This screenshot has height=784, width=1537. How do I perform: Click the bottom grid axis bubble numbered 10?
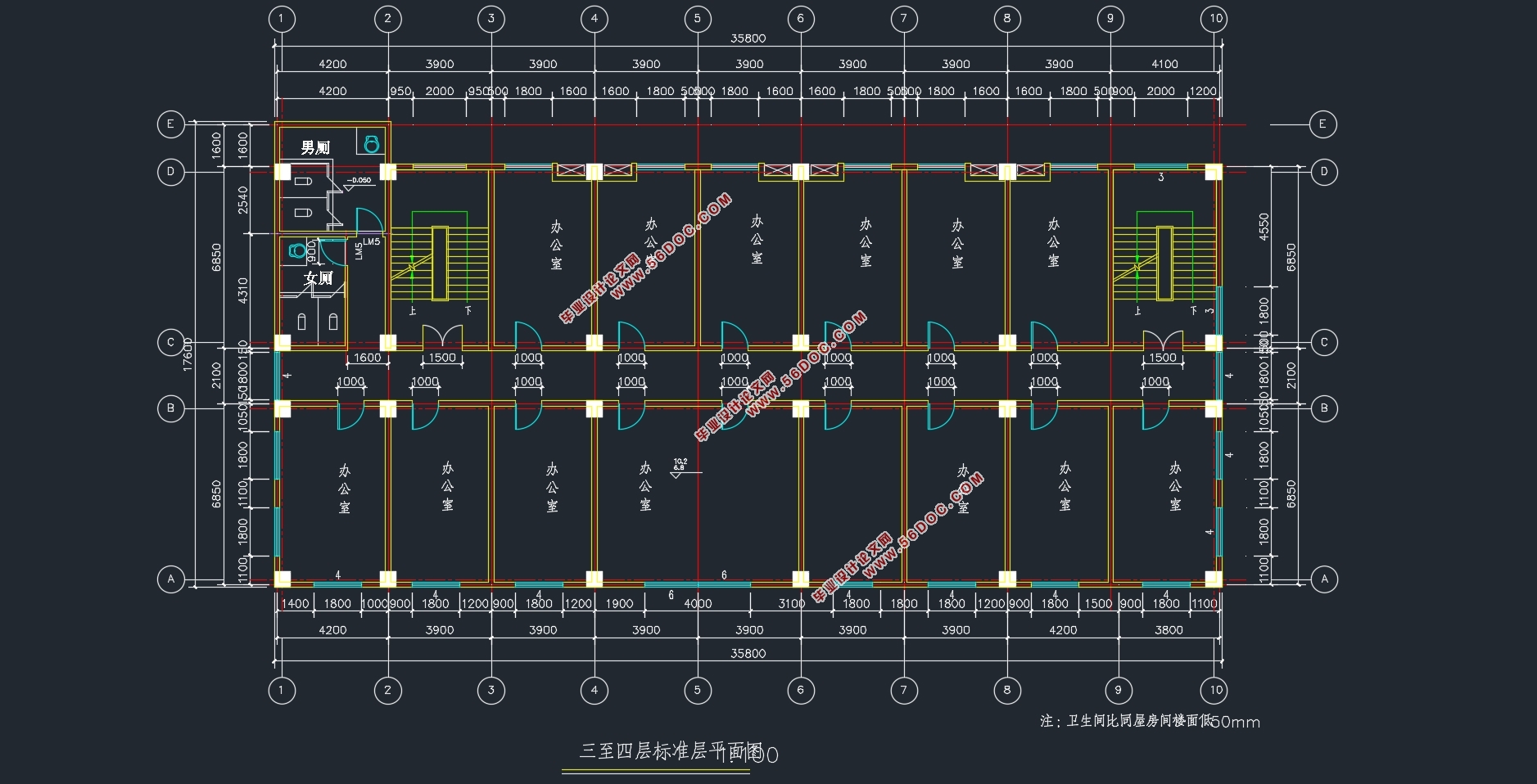tap(1215, 690)
